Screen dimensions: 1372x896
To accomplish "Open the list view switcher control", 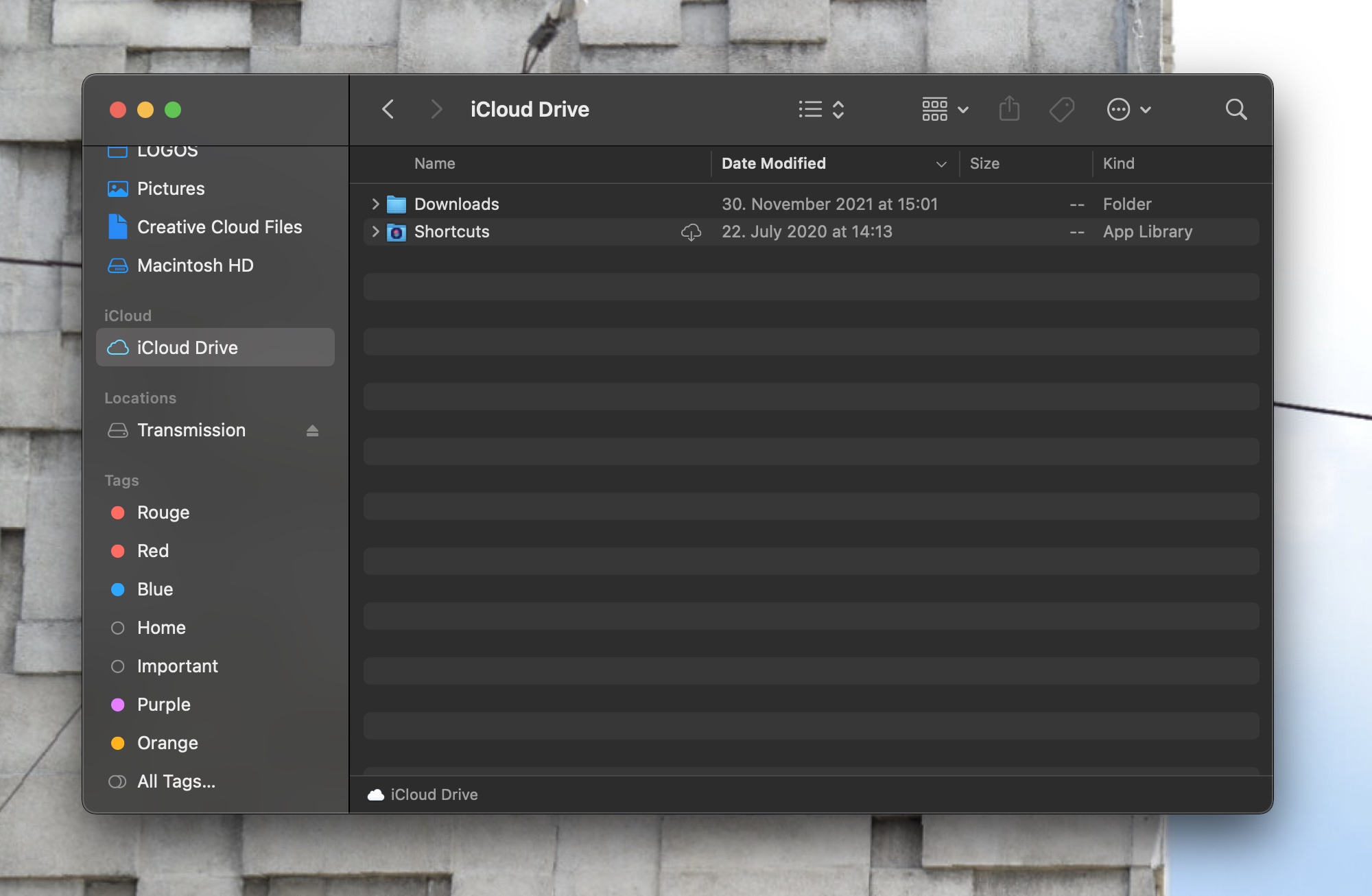I will (821, 109).
